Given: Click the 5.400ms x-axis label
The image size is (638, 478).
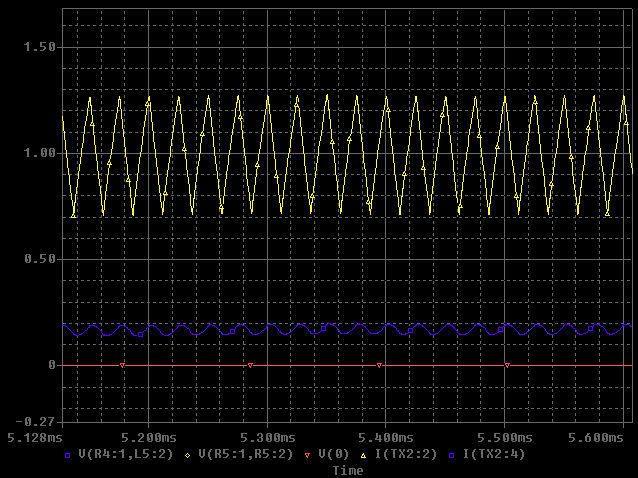Looking at the screenshot, I should pyautogui.click(x=386, y=438).
